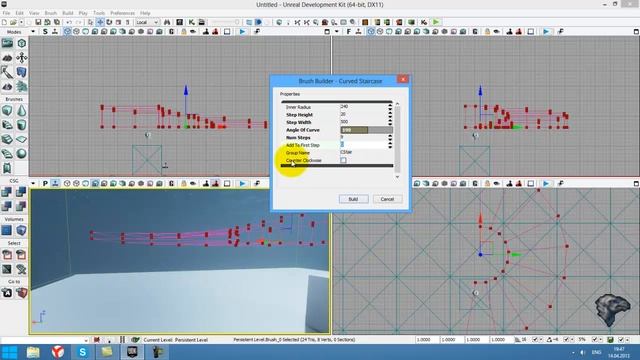Select the Cube brush builder

tap(7, 110)
